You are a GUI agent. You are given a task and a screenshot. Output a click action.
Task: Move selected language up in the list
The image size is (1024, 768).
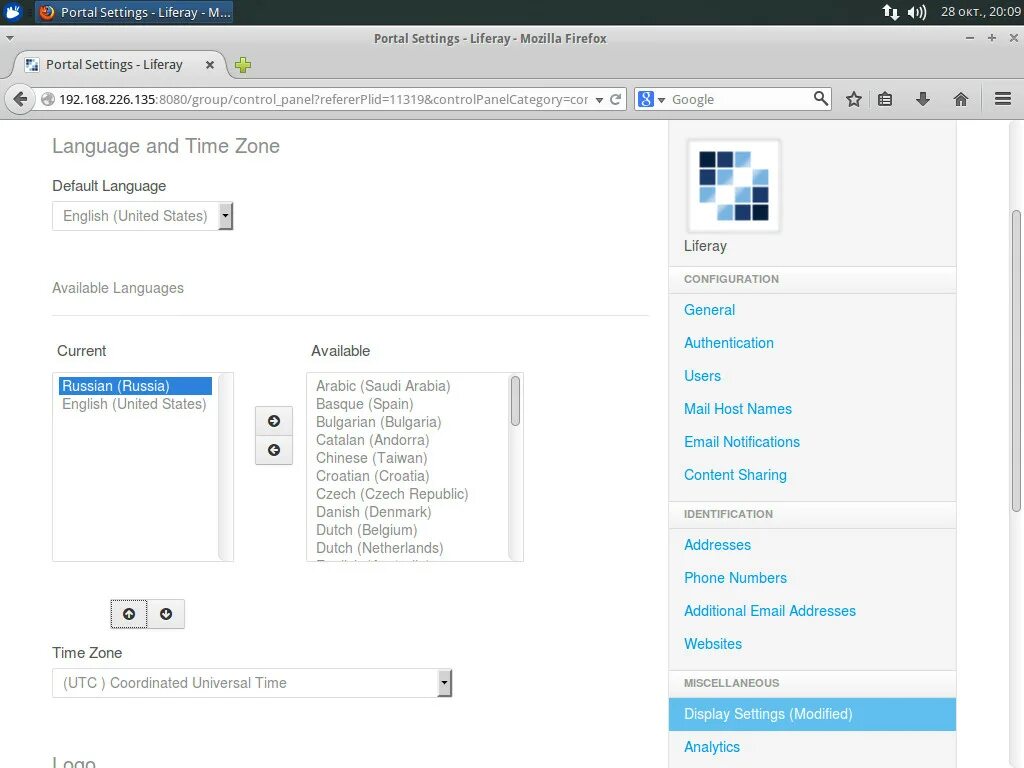(x=129, y=614)
